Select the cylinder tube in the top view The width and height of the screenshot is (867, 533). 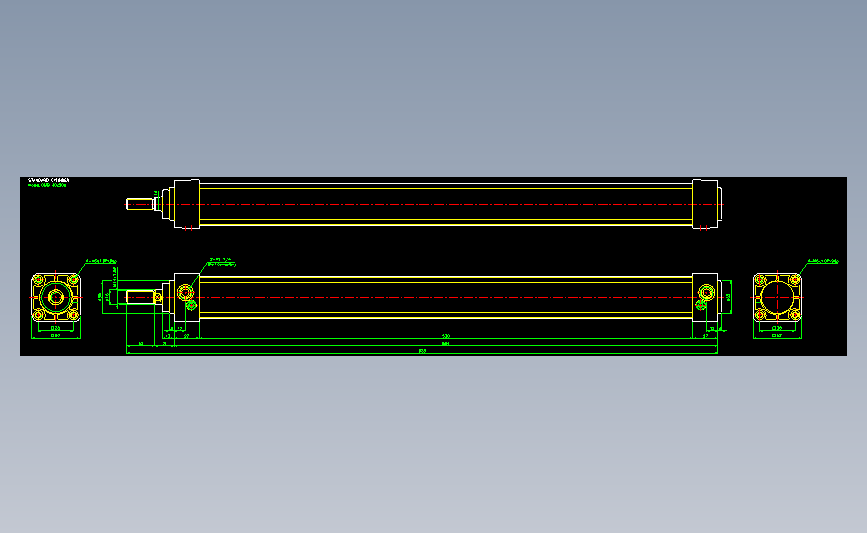[446, 204]
